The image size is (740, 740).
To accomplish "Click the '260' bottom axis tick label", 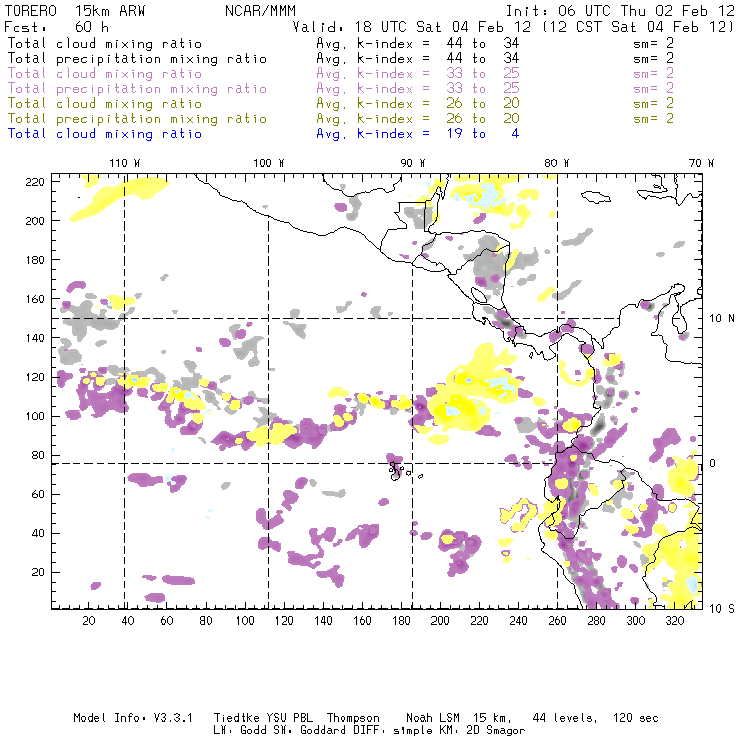I will tap(557, 621).
